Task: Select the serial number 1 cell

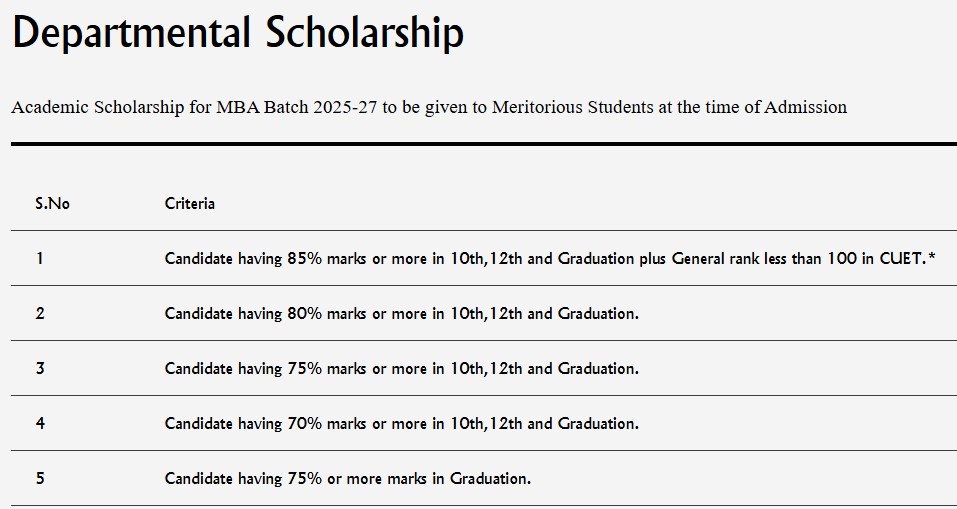Action: (40, 258)
